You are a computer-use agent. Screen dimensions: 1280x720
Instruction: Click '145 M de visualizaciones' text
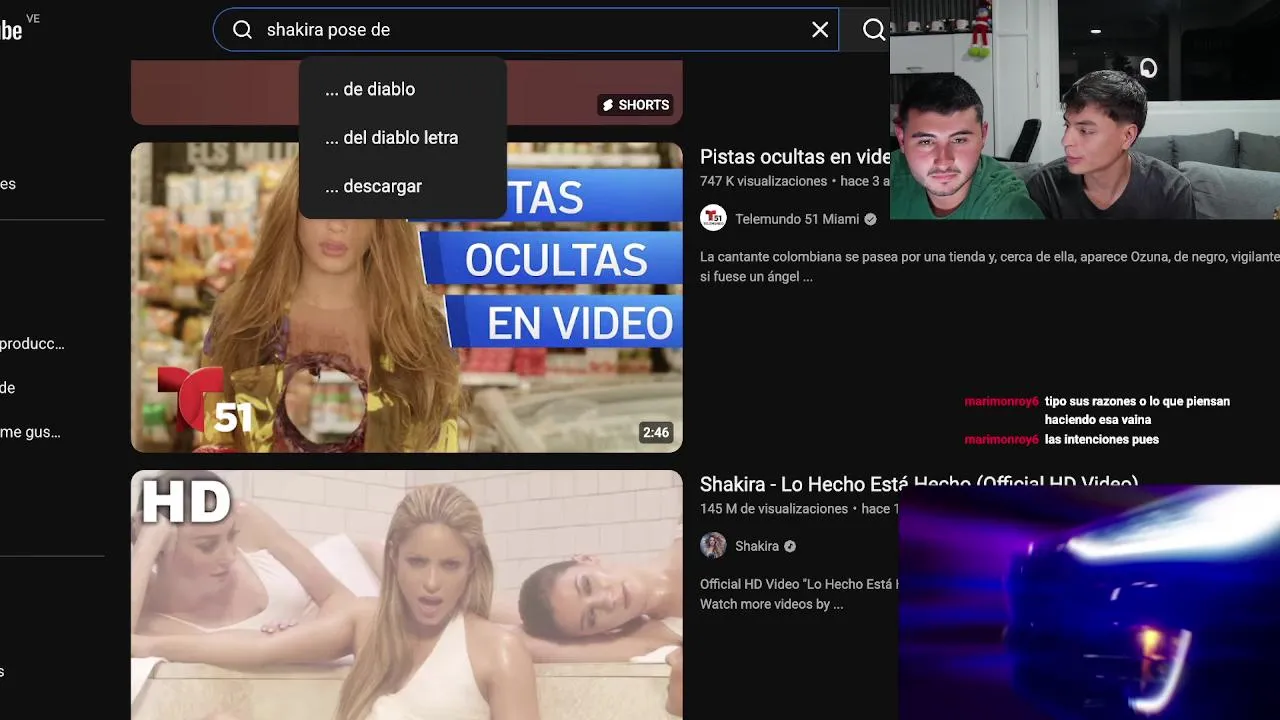click(x=774, y=509)
